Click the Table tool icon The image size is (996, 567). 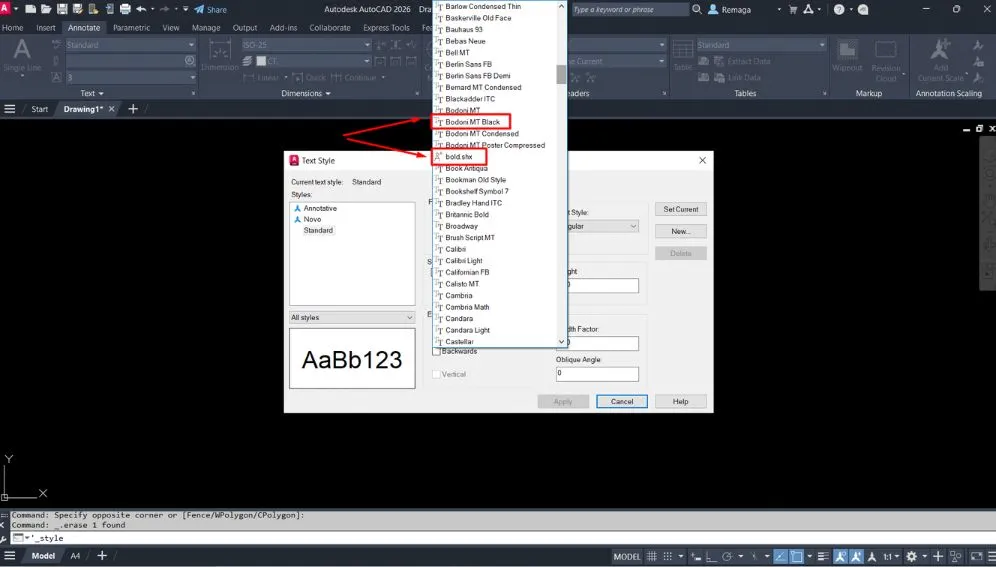[683, 50]
